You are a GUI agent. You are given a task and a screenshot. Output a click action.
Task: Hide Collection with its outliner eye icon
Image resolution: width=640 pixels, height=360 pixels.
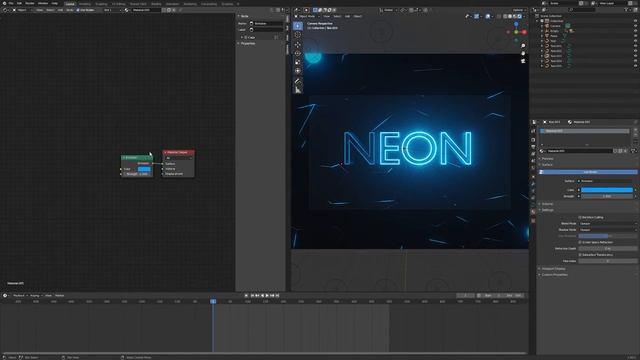pos(636,21)
